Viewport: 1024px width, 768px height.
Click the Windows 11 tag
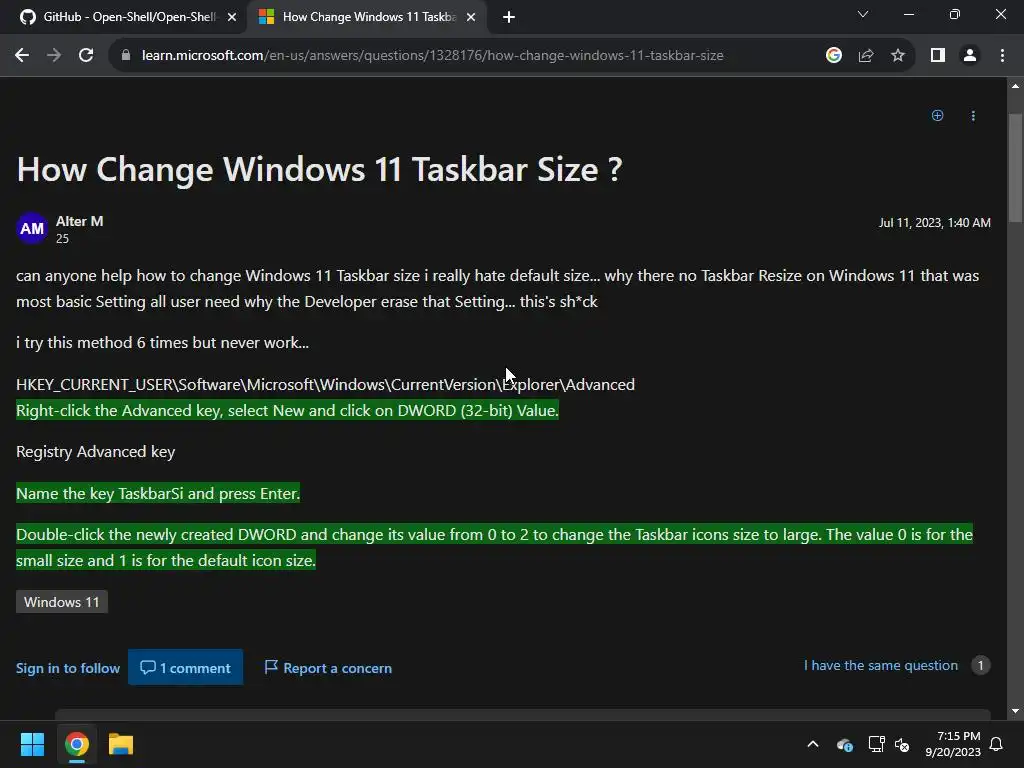62,601
